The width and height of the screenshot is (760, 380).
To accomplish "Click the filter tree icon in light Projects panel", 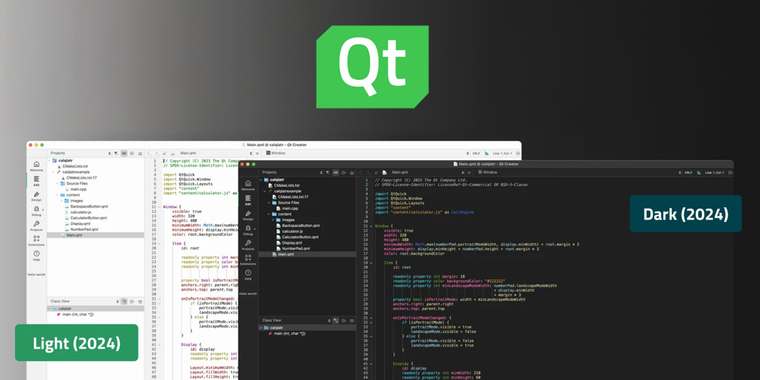I will click(116, 153).
